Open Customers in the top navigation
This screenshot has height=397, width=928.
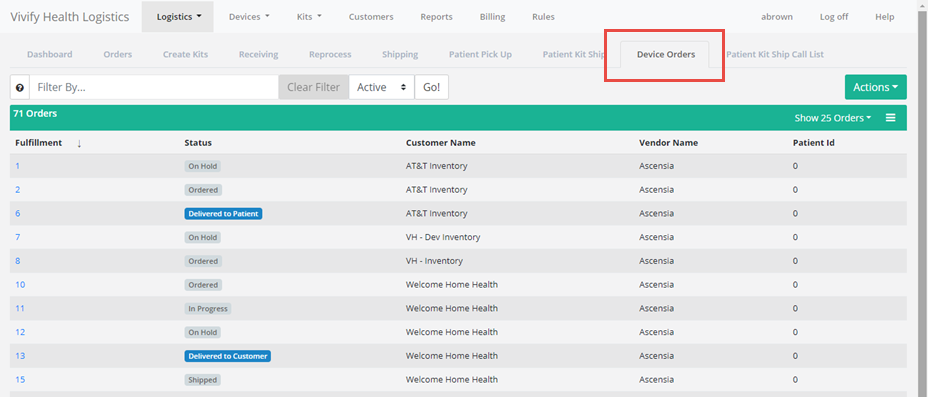[371, 17]
